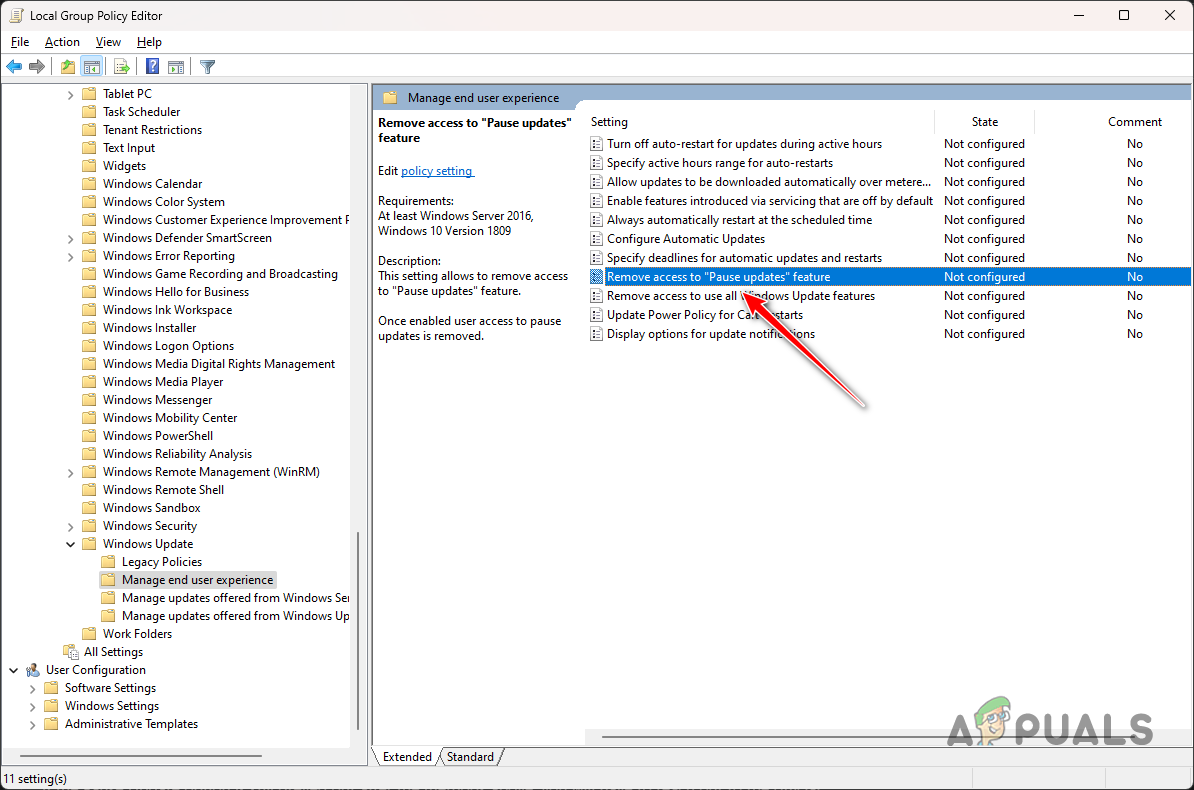This screenshot has height=790, width=1194.
Task: Collapse the User Configuration node
Action: [x=14, y=670]
